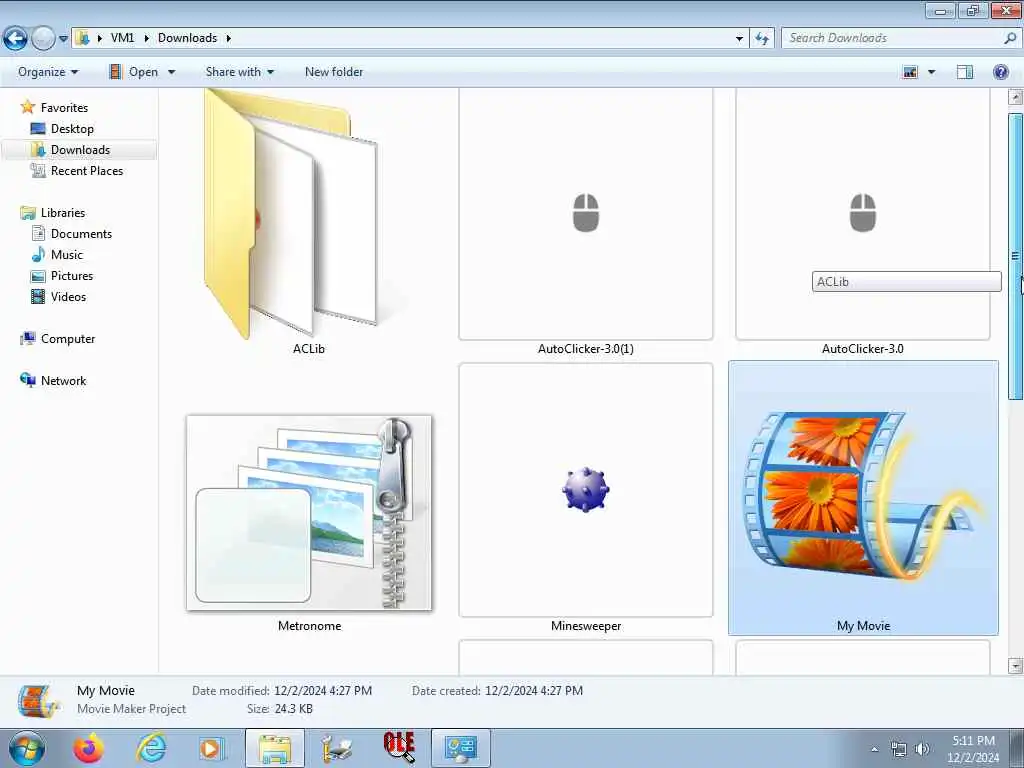Click the folder icon in the address bar
The height and width of the screenshot is (768, 1024).
click(x=82, y=38)
